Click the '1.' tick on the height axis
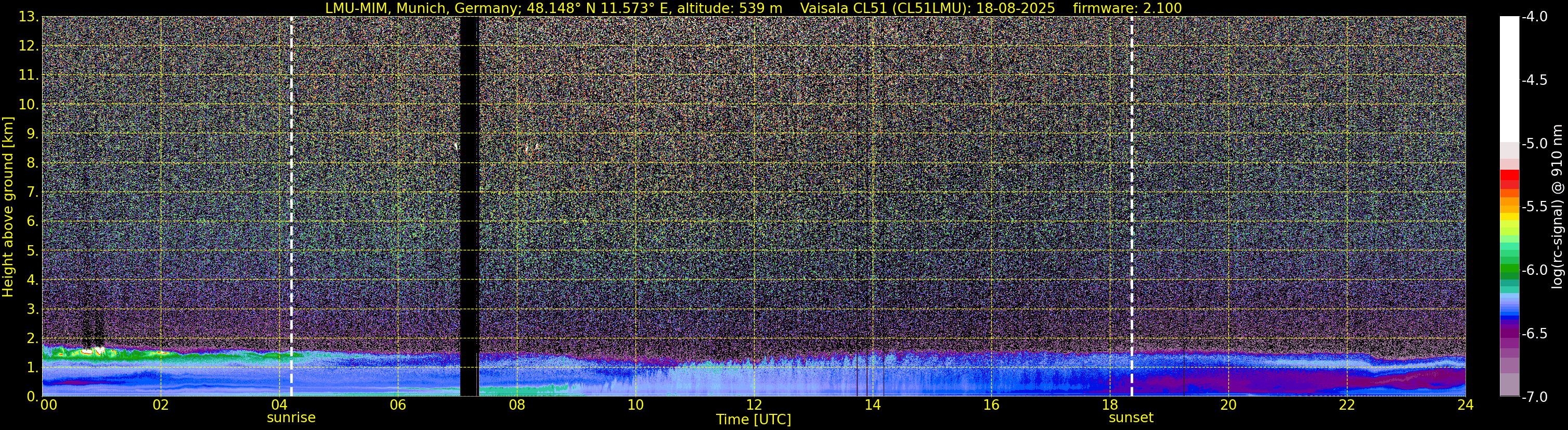Viewport: 1568px width, 430px height. [x=33, y=368]
